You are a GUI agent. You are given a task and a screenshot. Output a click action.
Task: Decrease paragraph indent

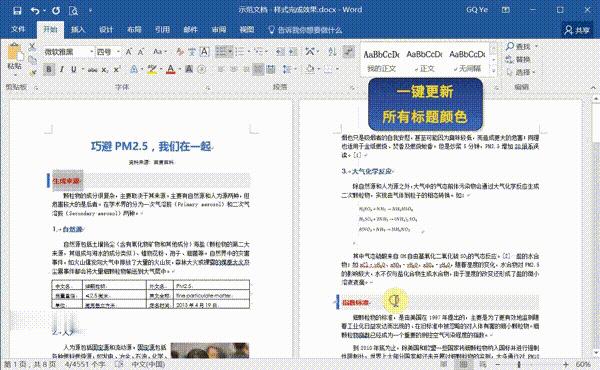tap(280, 52)
